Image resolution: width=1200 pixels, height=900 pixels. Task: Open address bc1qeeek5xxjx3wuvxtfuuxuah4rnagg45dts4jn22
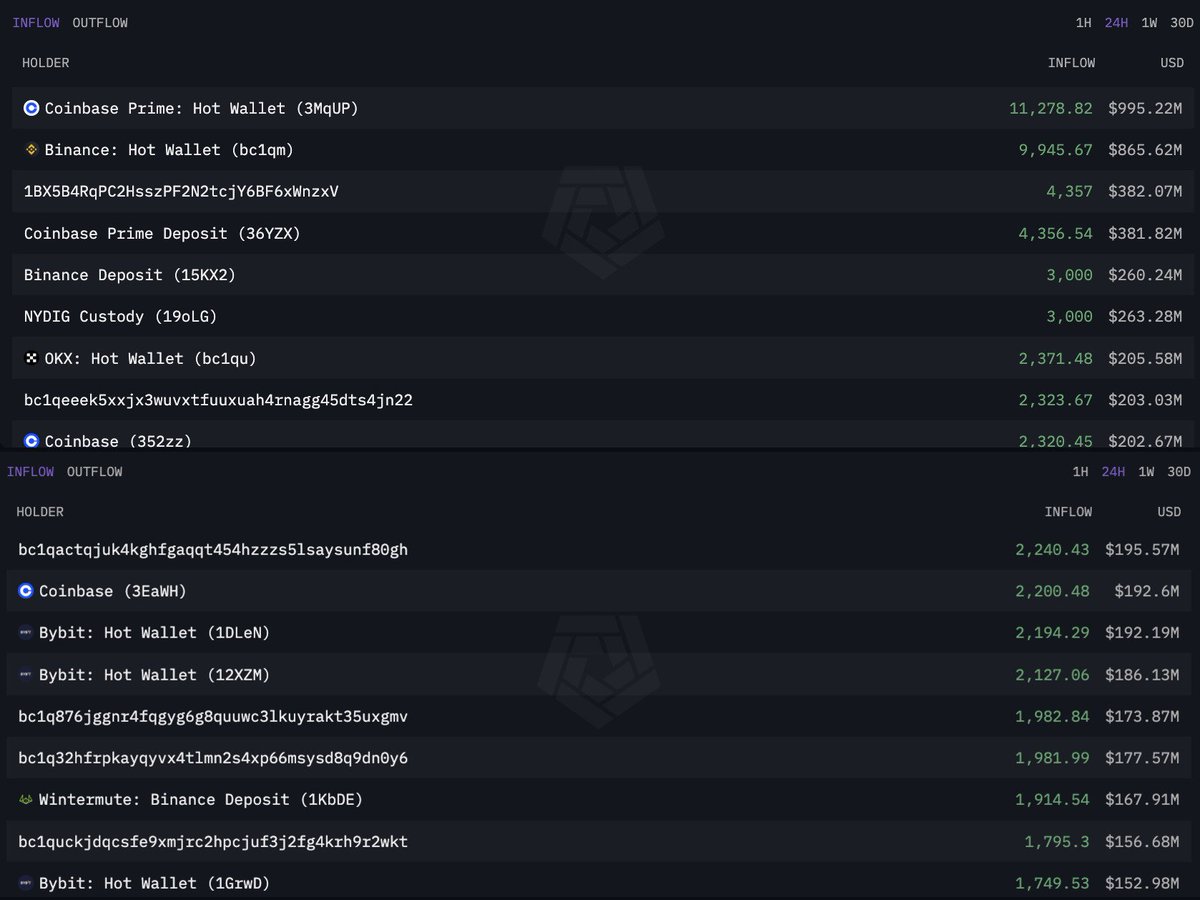tap(218, 400)
